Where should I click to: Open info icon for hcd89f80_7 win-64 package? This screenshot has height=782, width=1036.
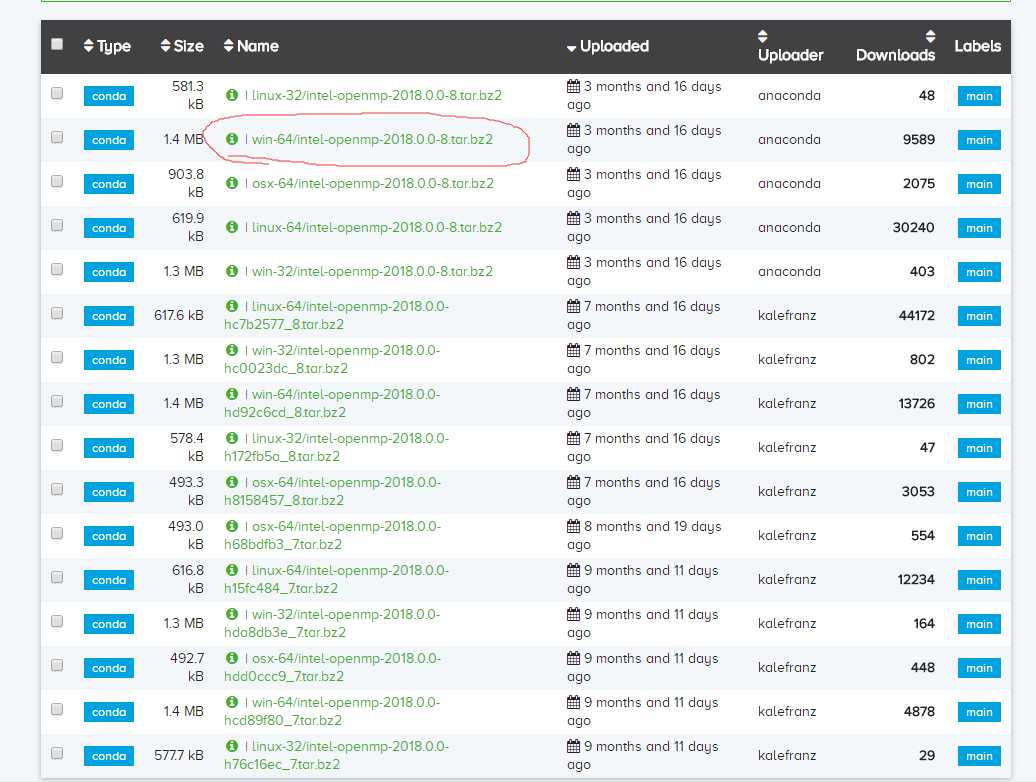point(231,702)
